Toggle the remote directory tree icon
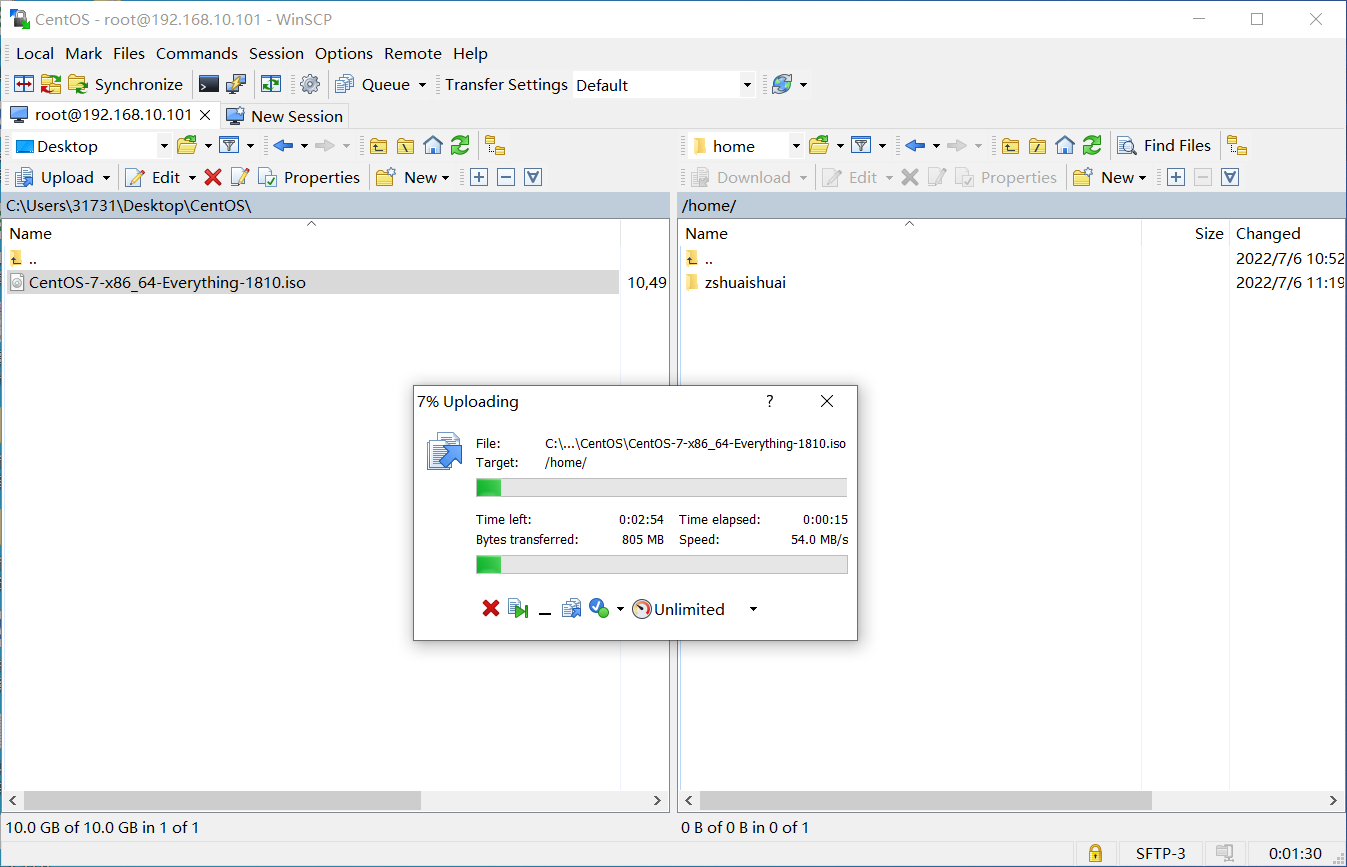The width and height of the screenshot is (1347, 867). point(1237,146)
